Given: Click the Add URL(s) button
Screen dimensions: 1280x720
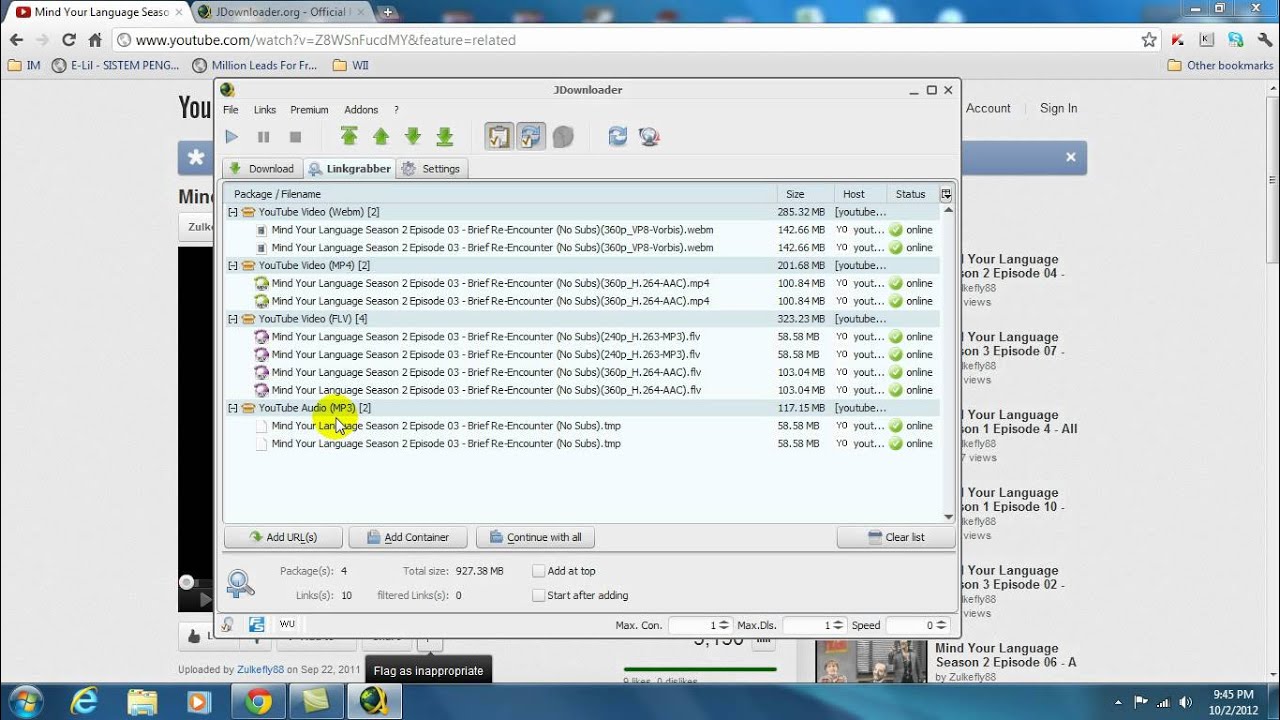Looking at the screenshot, I should pyautogui.click(x=283, y=537).
